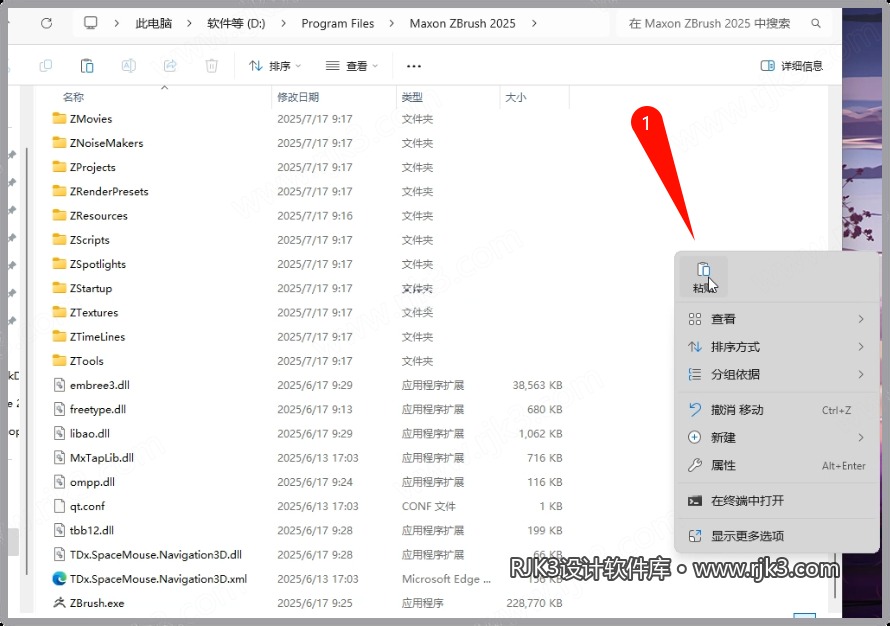
Task: Select the ZTextures folder name
Action: point(94,312)
